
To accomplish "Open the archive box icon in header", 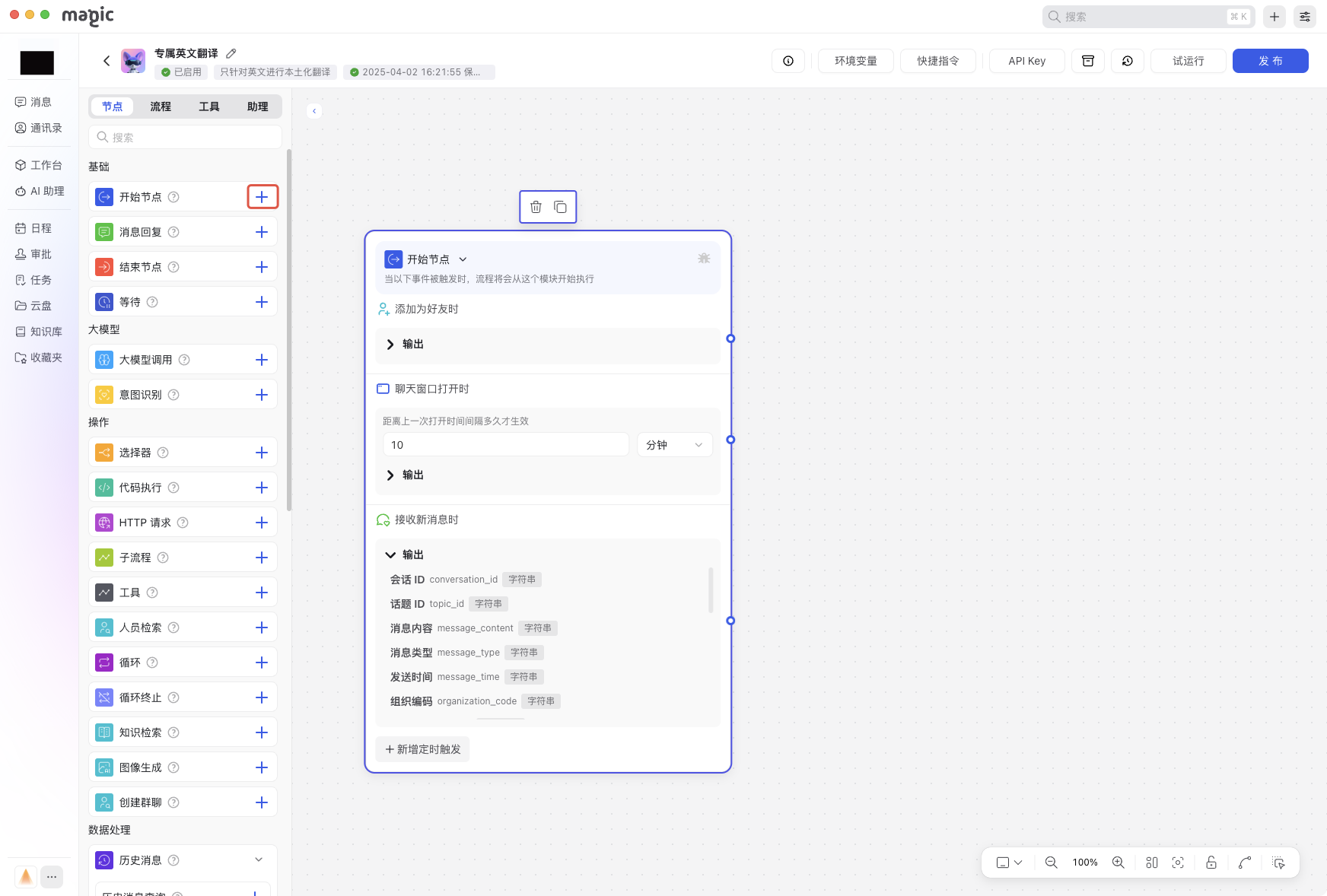I will pos(1088,61).
